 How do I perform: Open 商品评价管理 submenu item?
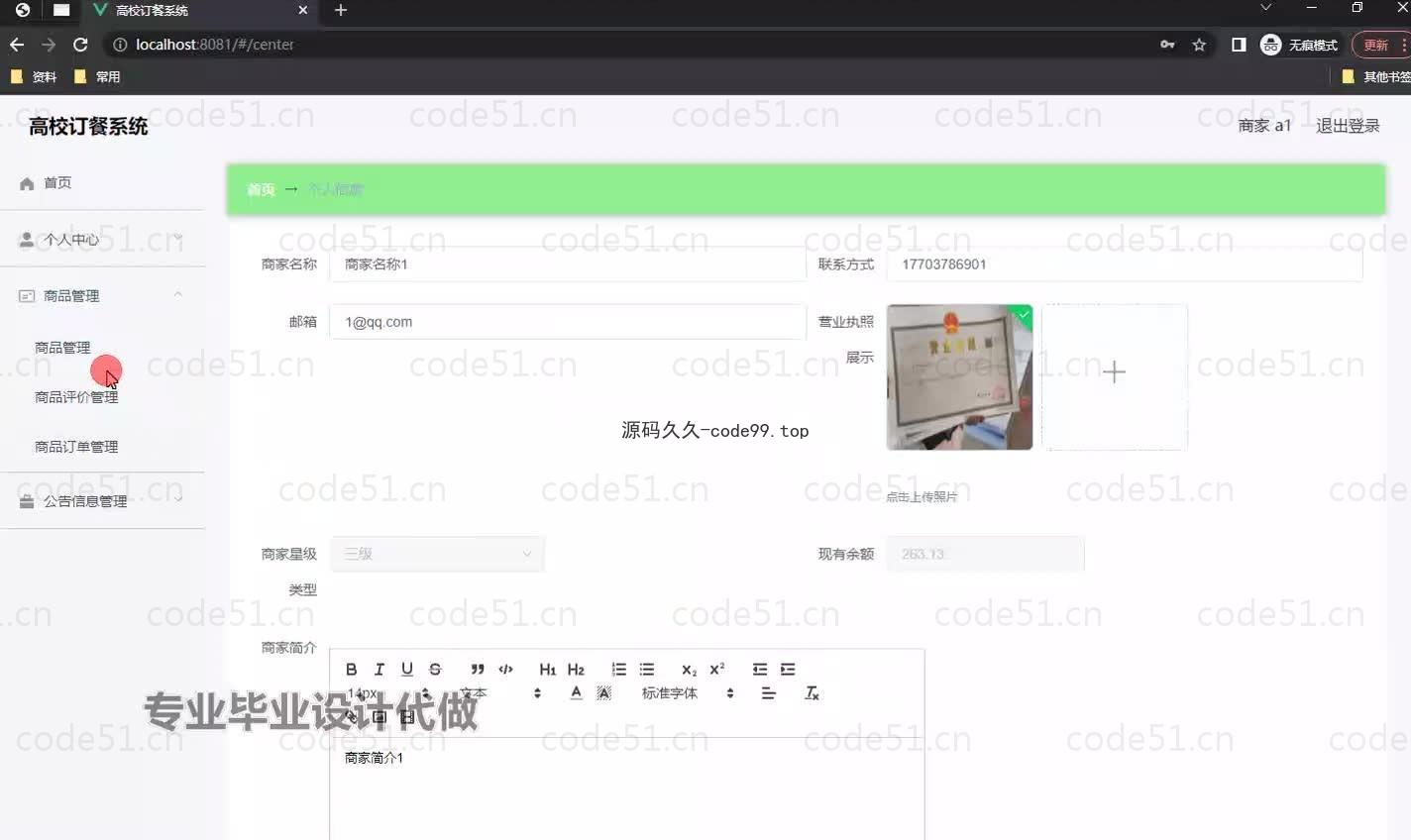pos(76,397)
